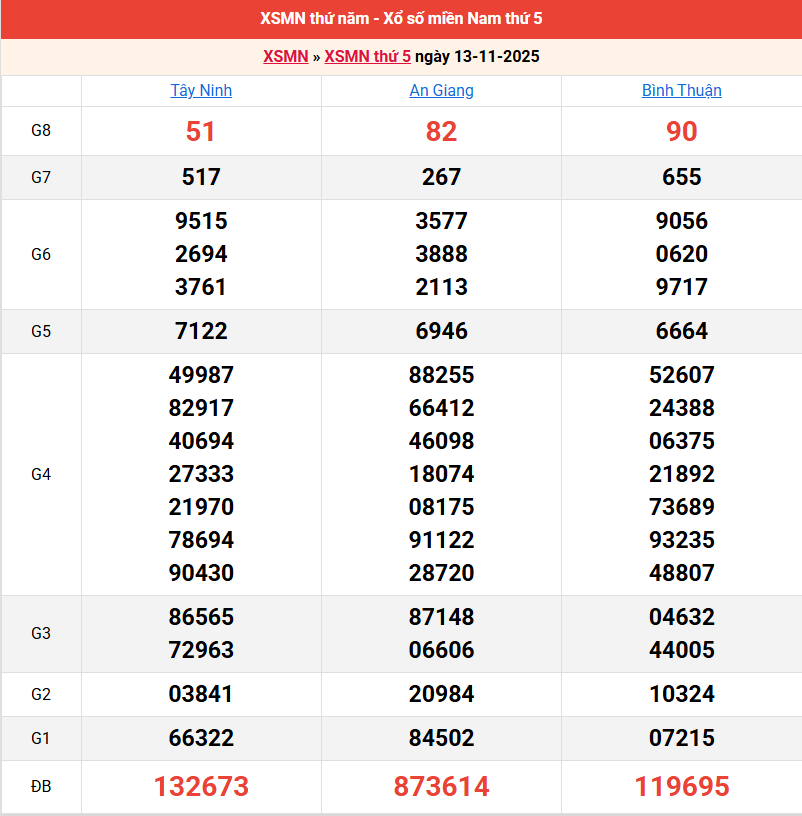Viewport: 802px width, 816px height.
Task: Click the G8 row label
Action: point(41,130)
